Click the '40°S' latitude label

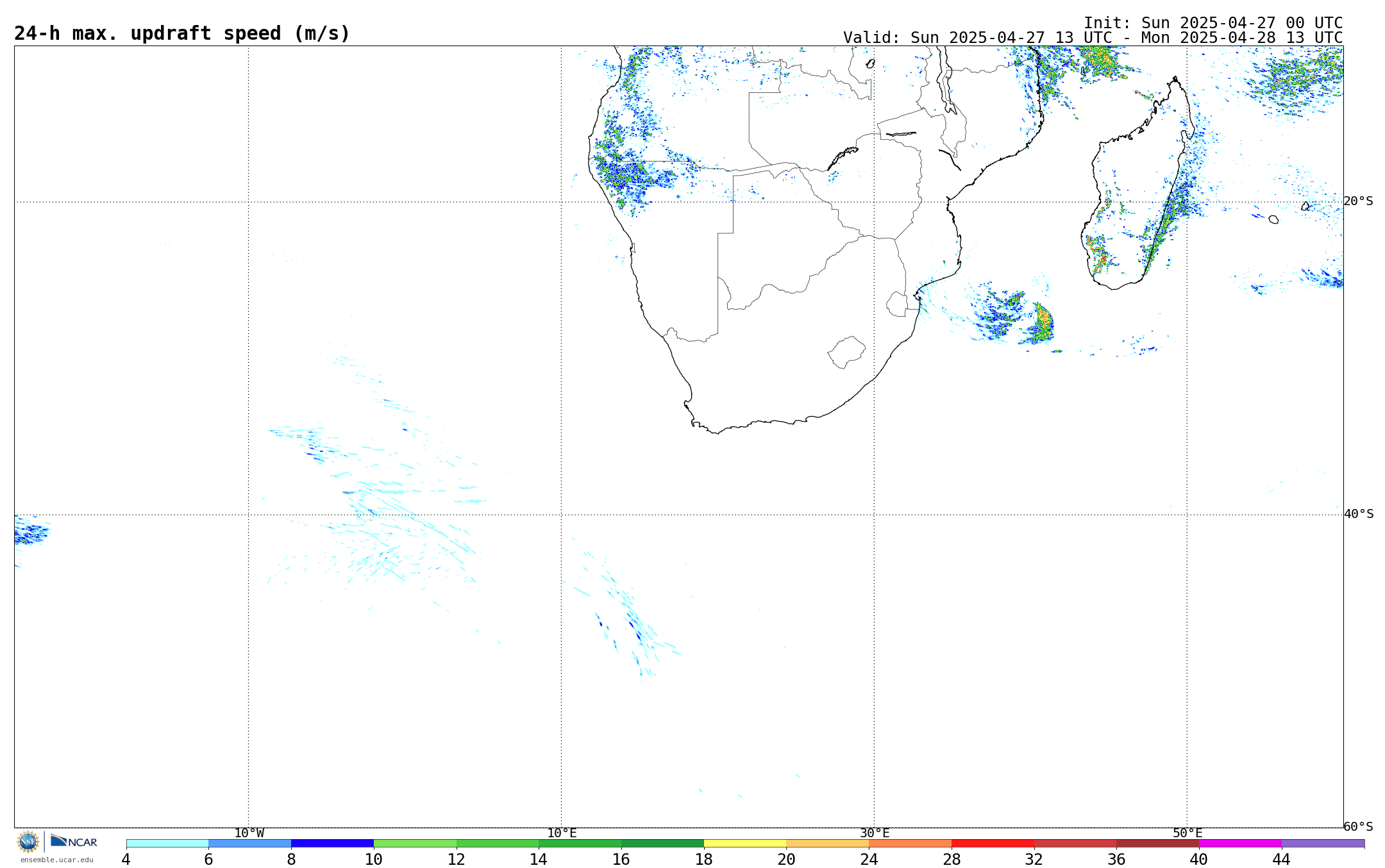(x=1359, y=514)
